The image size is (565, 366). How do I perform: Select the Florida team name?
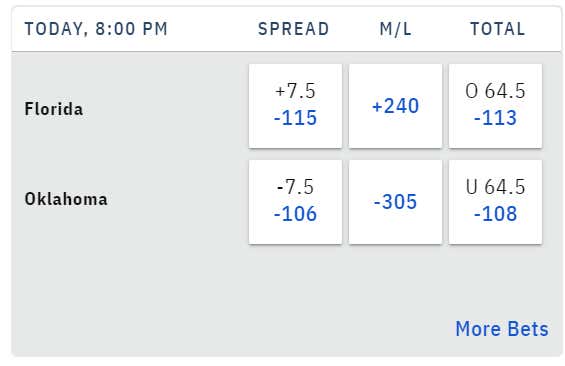54,109
